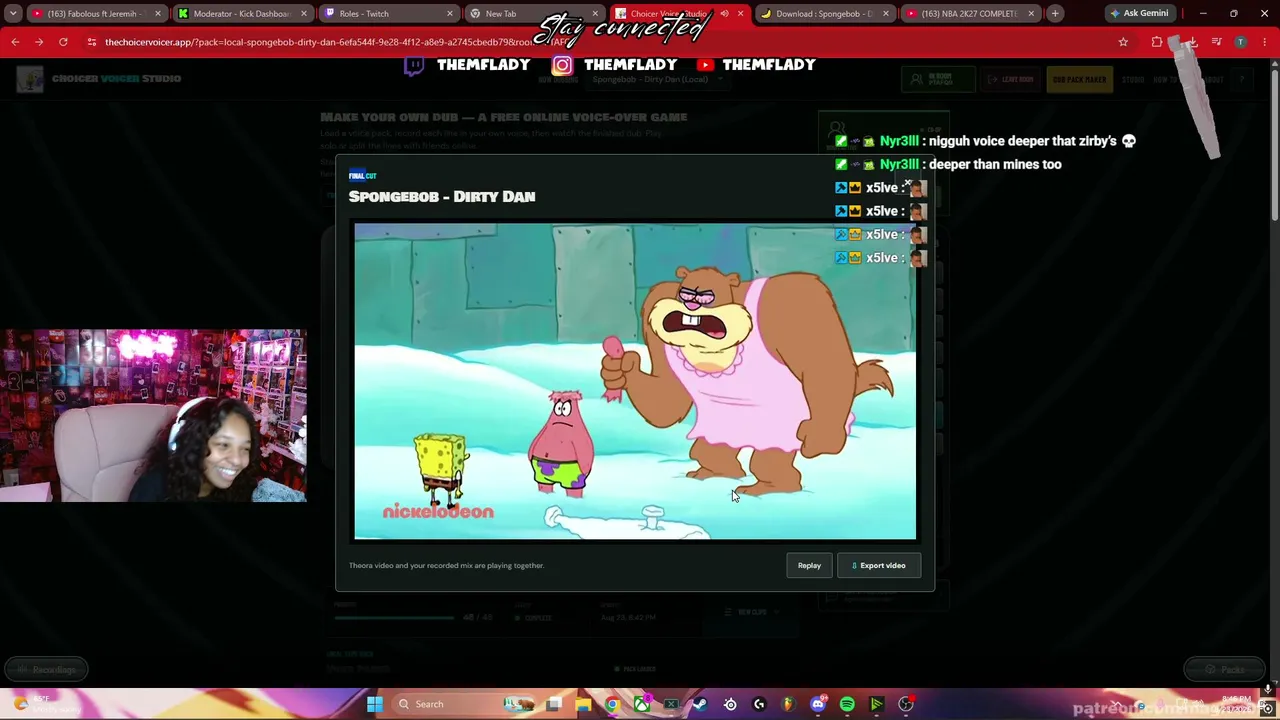Image resolution: width=1280 pixels, height=720 pixels.
Task: Open File Explorer from the taskbar
Action: [583, 704]
